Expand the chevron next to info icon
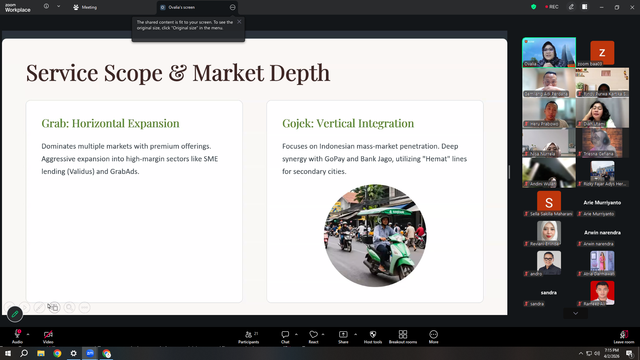This screenshot has height=360, width=640. click(58, 7)
